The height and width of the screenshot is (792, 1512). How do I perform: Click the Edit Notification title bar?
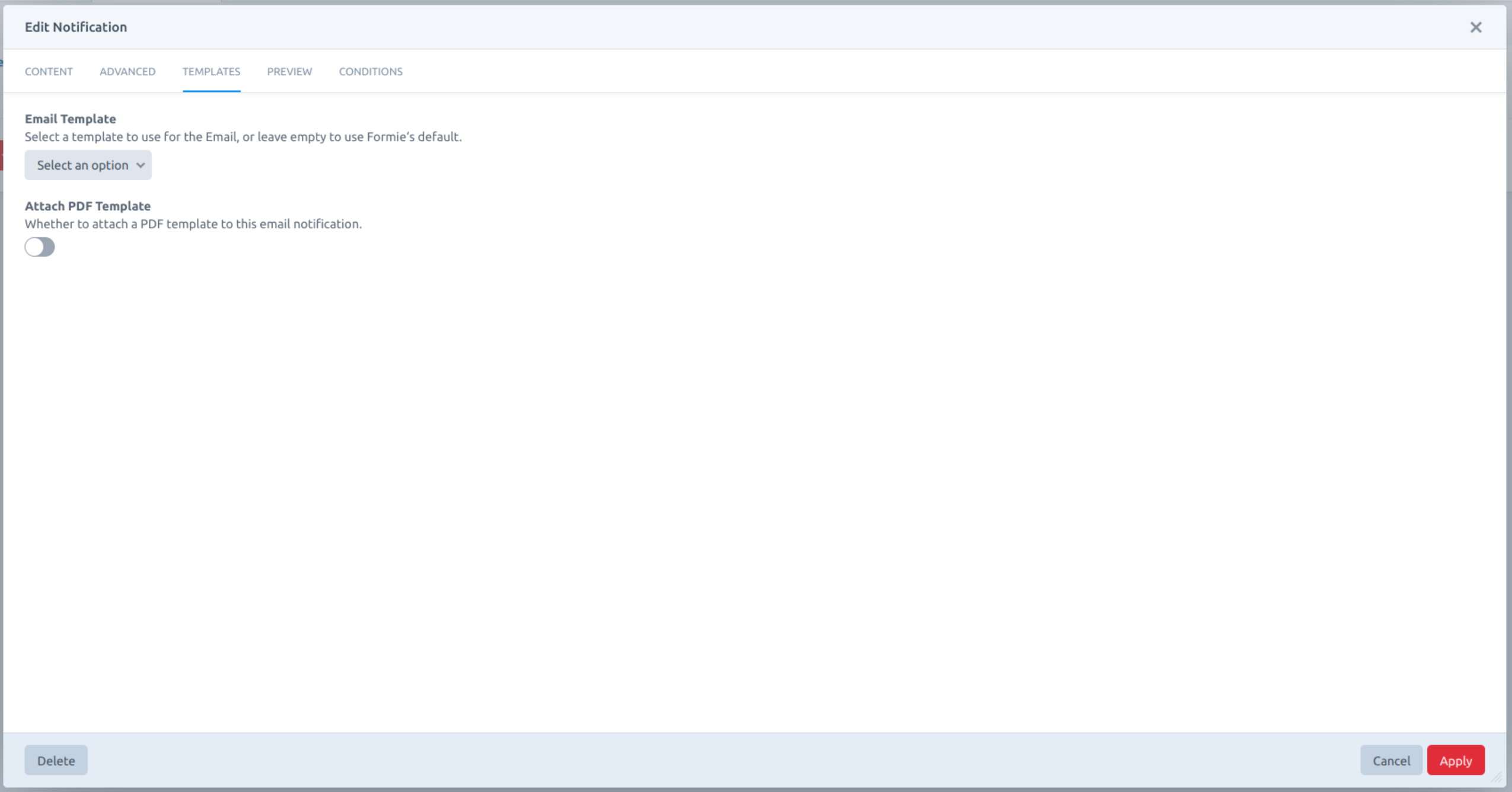click(x=75, y=27)
